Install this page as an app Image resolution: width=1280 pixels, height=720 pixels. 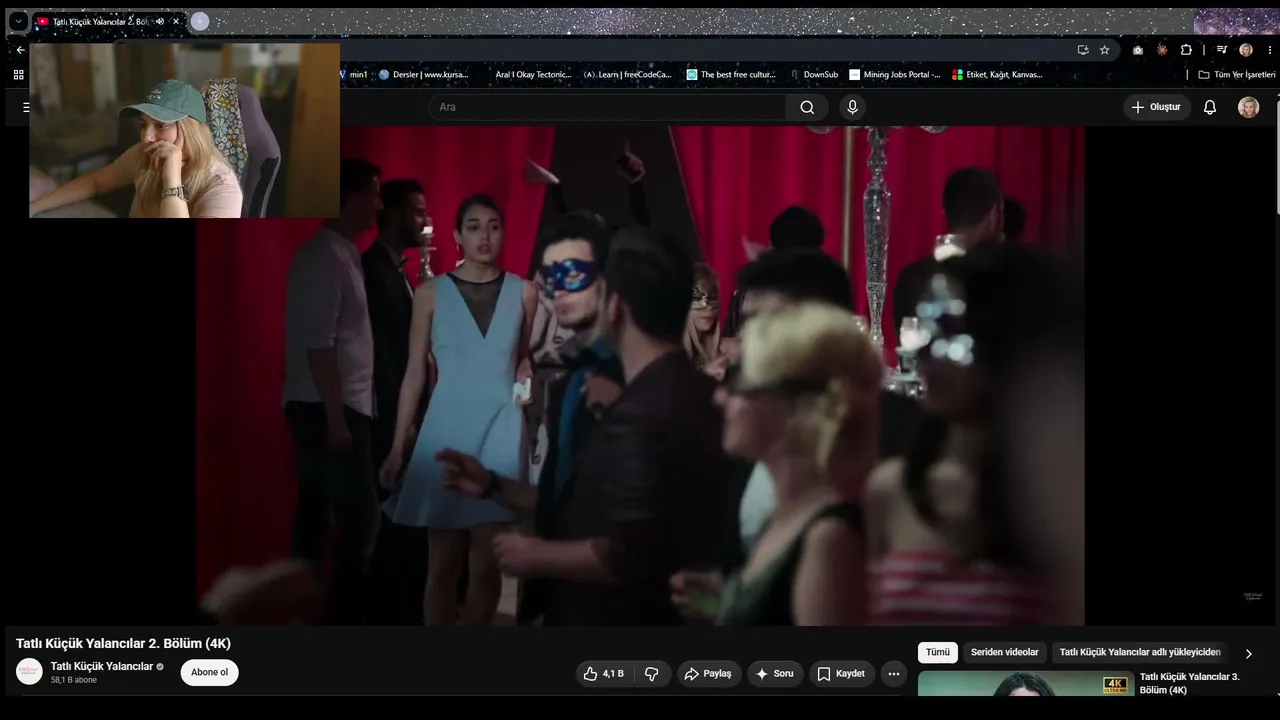[1083, 50]
